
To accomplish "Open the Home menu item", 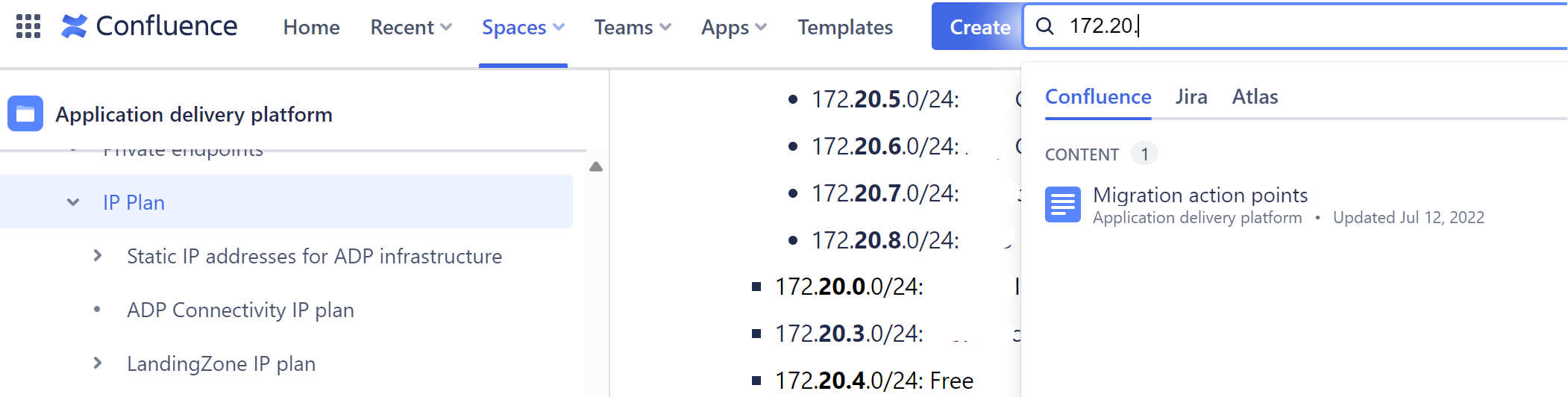I will 311,28.
